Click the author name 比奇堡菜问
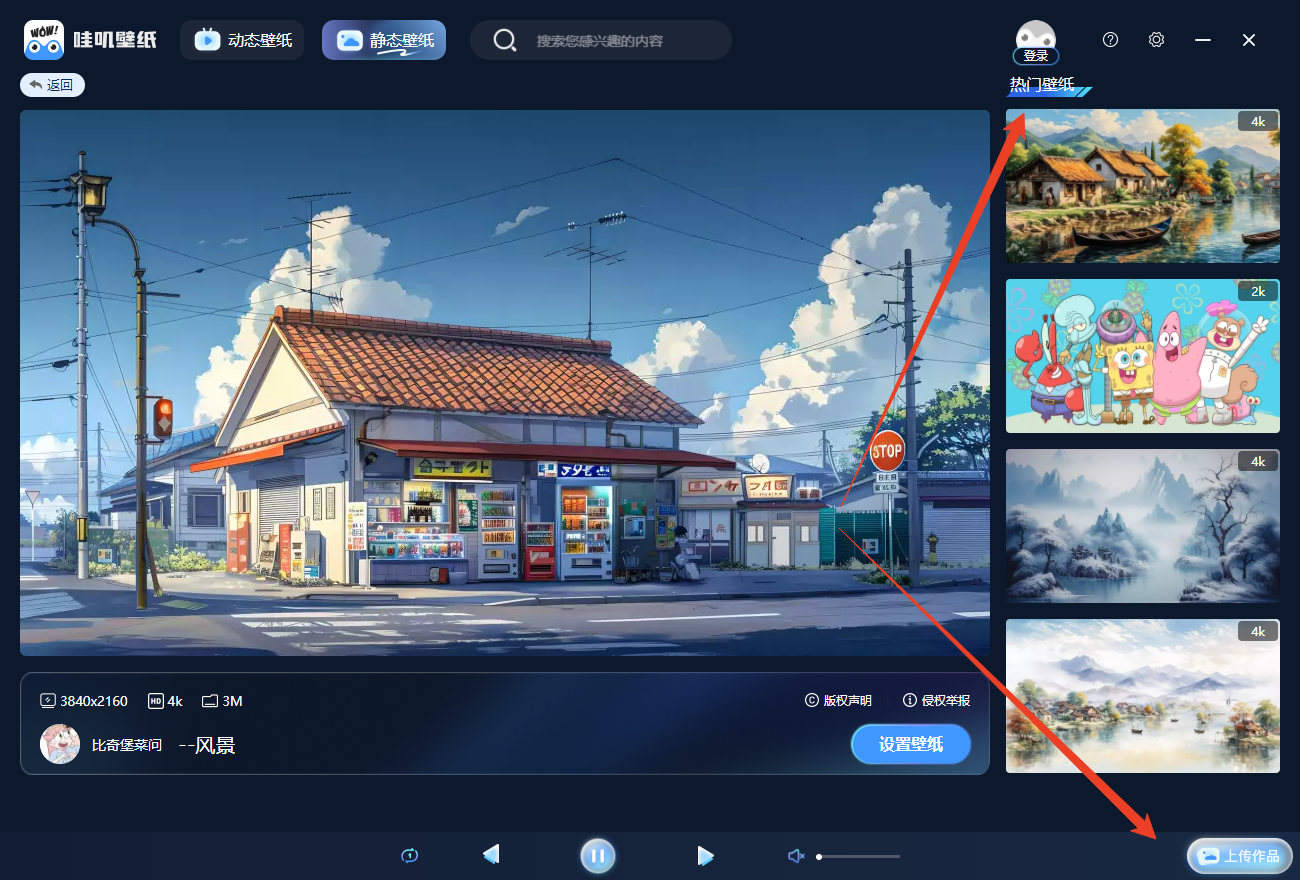 [x=126, y=745]
